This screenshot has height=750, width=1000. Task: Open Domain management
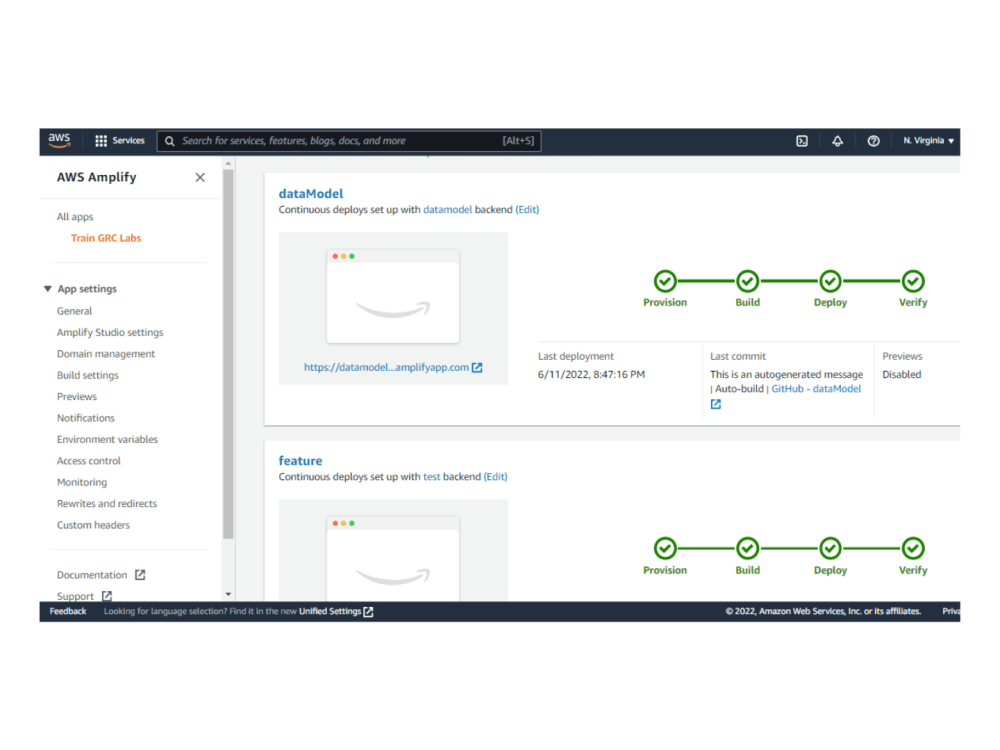(x=106, y=354)
